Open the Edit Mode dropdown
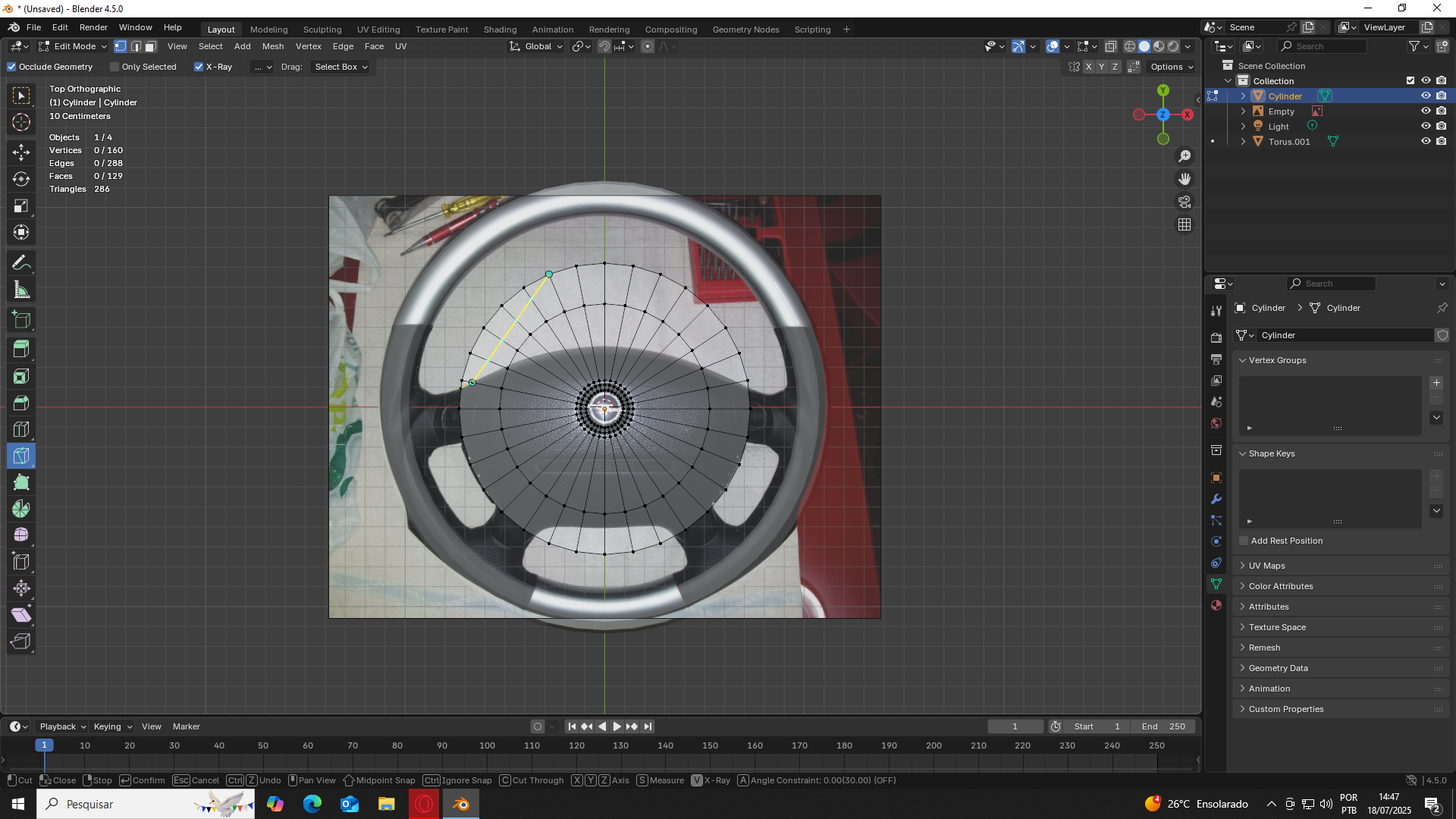 [74, 46]
